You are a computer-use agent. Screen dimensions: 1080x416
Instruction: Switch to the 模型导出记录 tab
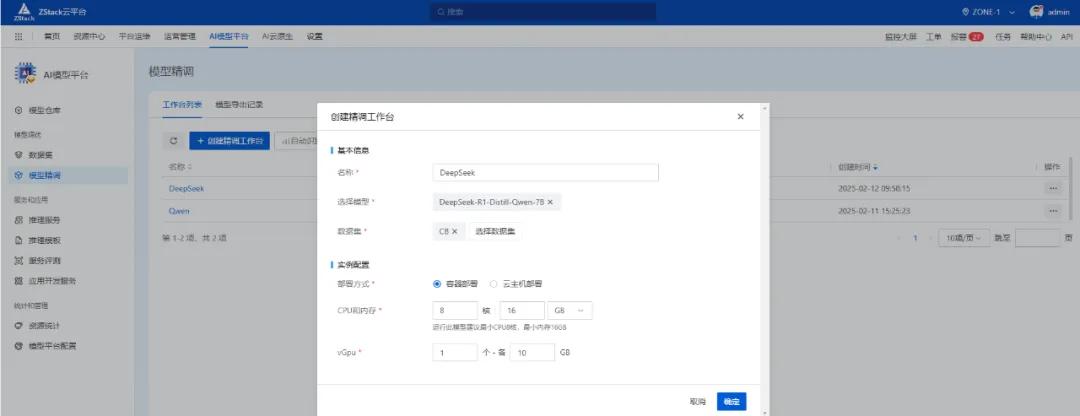239,105
